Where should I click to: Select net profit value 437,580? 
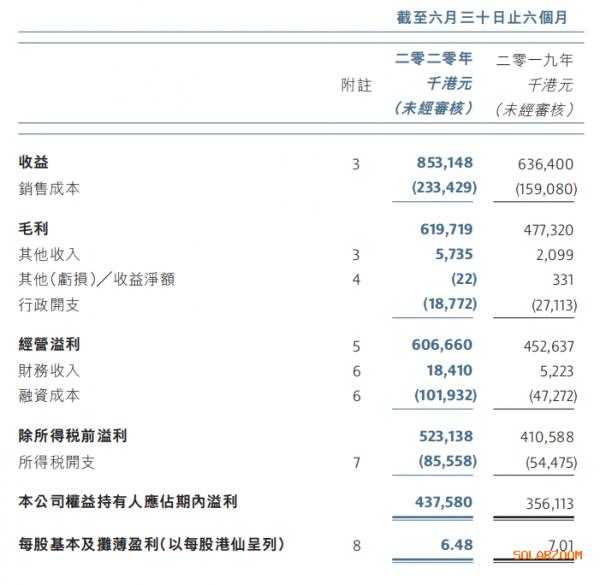(444, 502)
